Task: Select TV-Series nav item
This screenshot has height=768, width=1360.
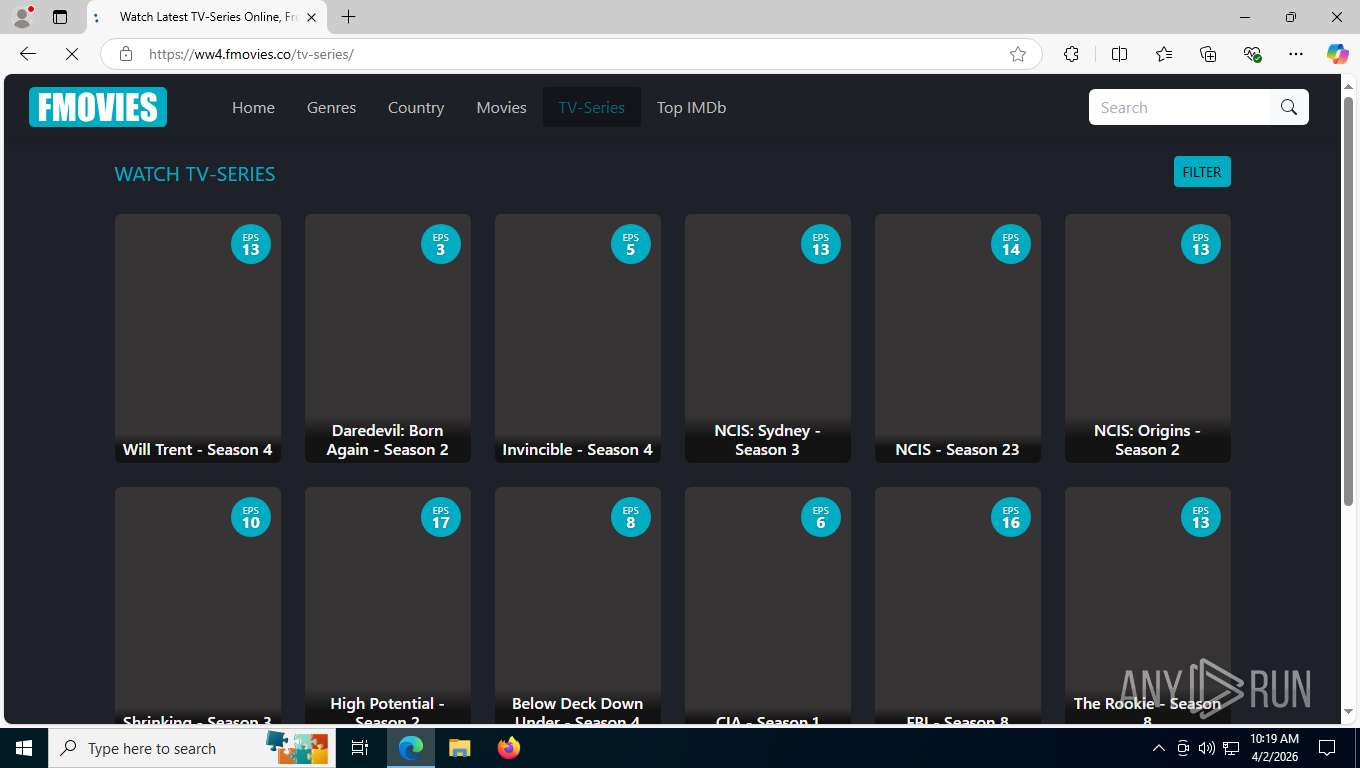Action: coord(591,107)
